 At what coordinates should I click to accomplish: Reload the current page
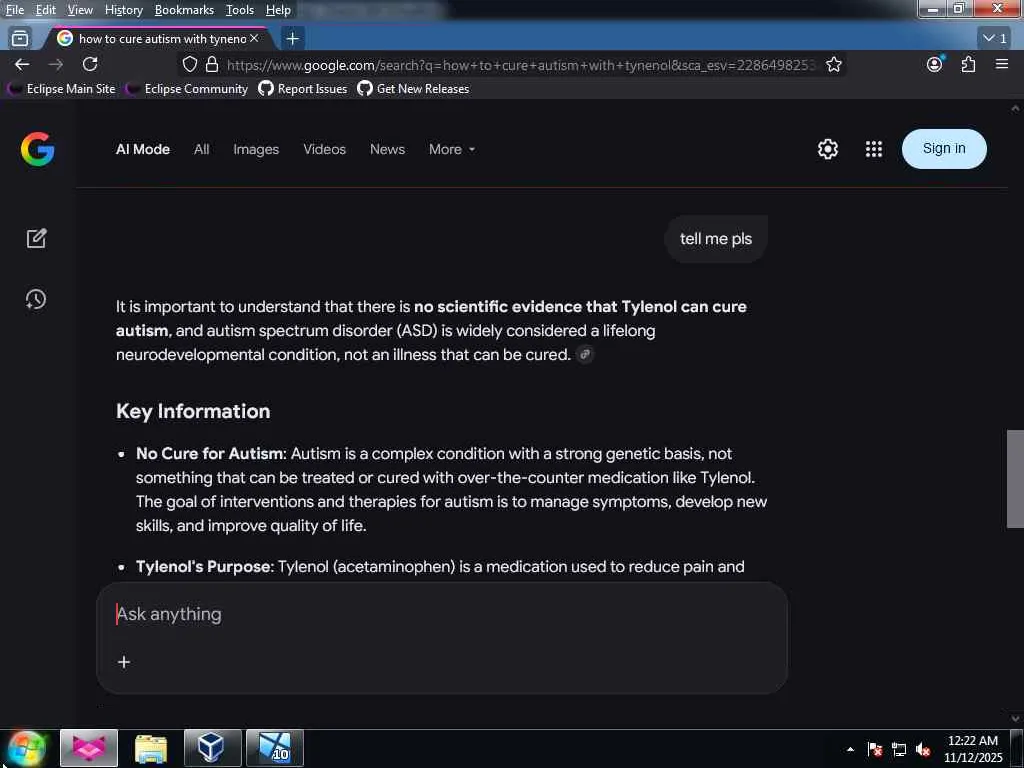90,64
